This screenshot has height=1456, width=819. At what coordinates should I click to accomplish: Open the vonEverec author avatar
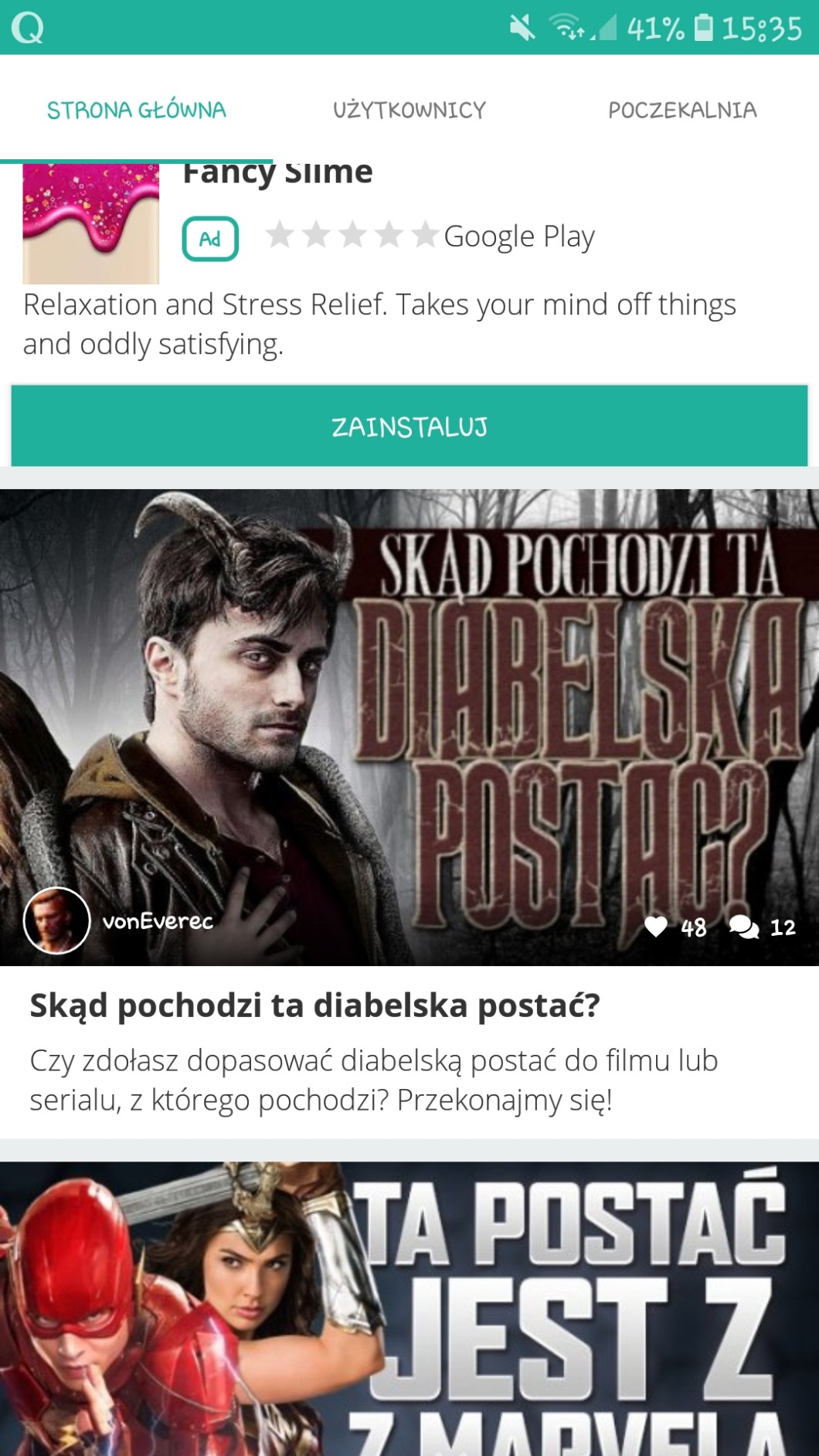tap(56, 920)
